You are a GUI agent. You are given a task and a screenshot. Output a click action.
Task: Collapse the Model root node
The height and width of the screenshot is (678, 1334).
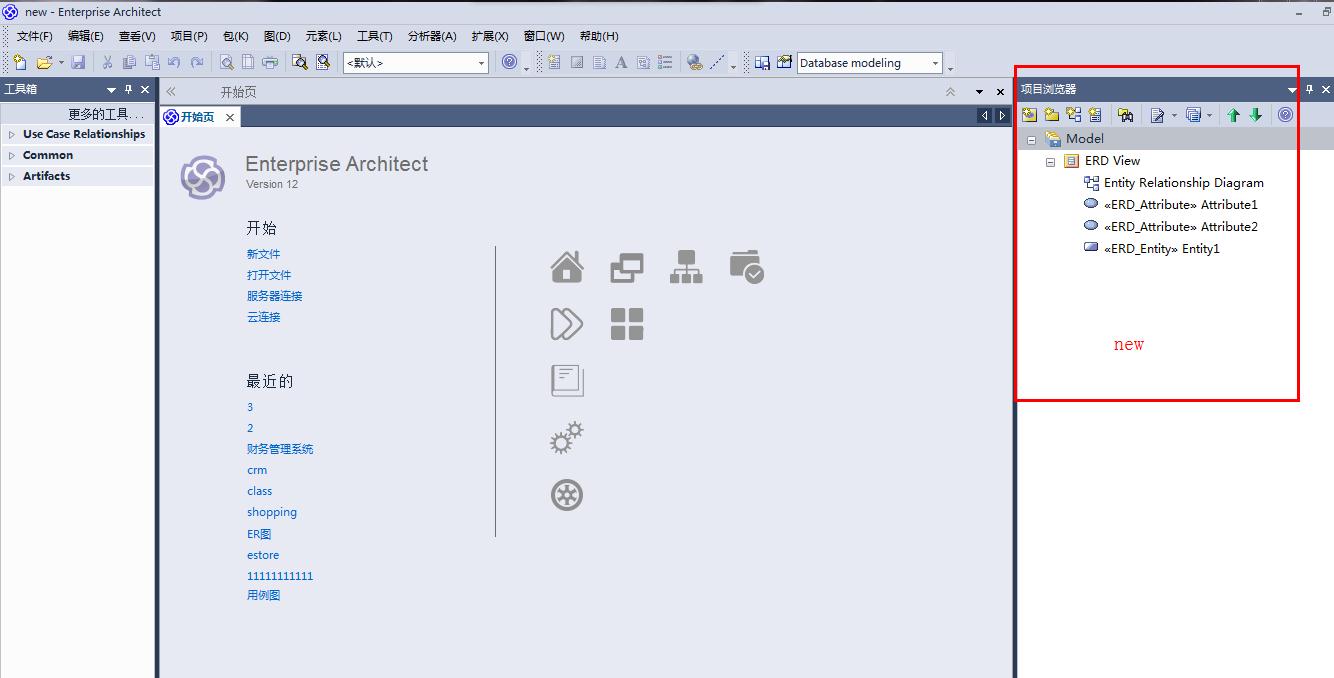point(1031,139)
